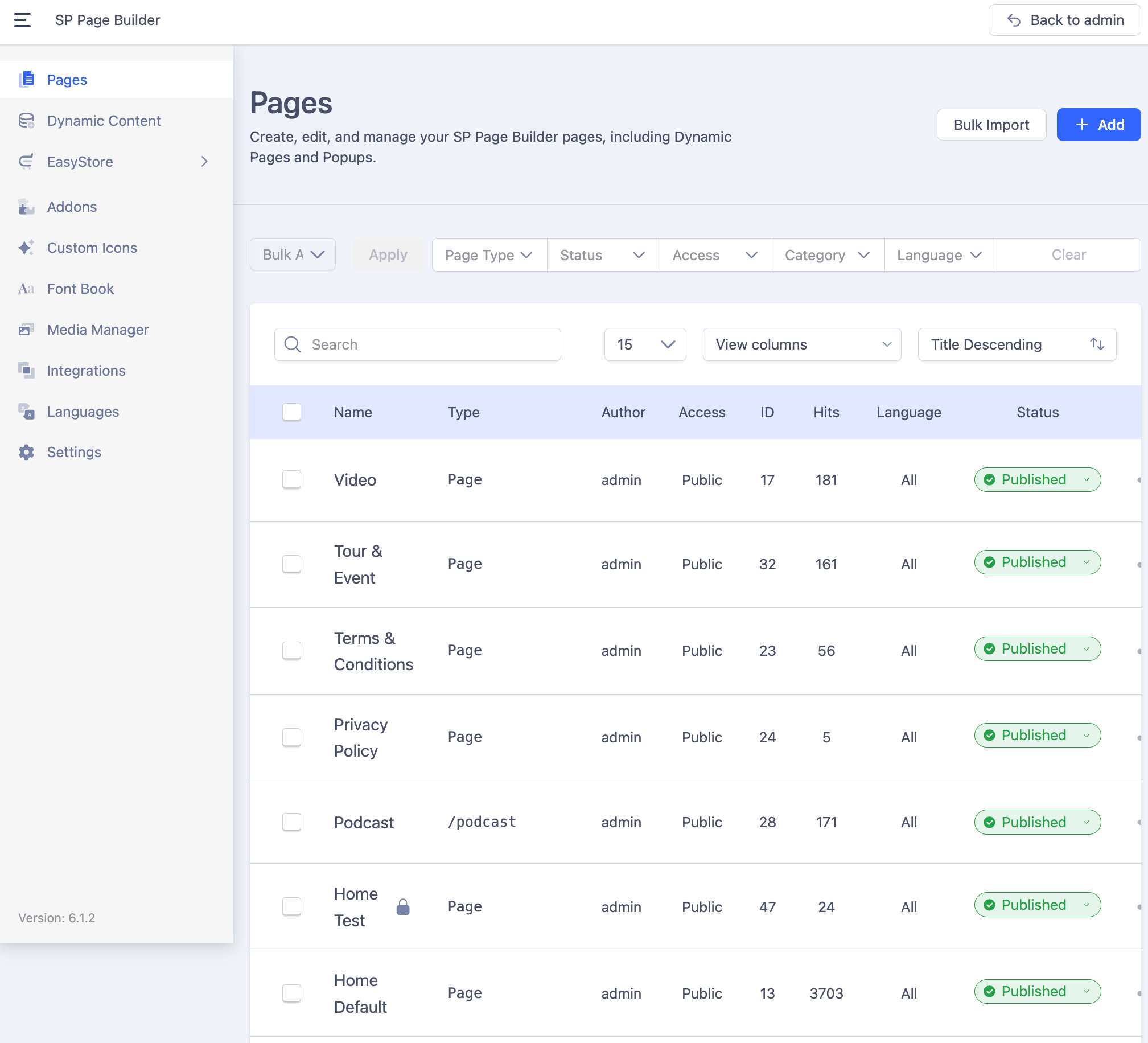The height and width of the screenshot is (1043, 1148).
Task: Open Dynamic Content via its database icon
Action: [26, 121]
